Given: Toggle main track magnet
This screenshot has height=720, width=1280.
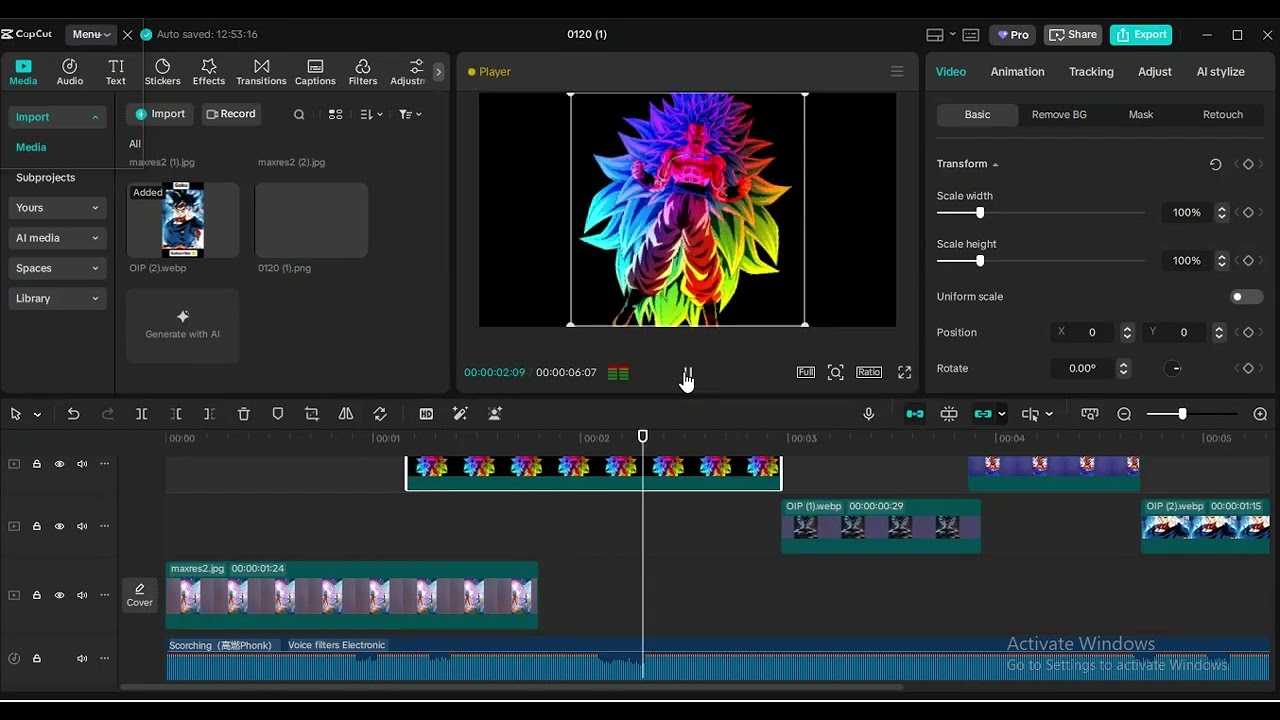Looking at the screenshot, I should tap(915, 414).
